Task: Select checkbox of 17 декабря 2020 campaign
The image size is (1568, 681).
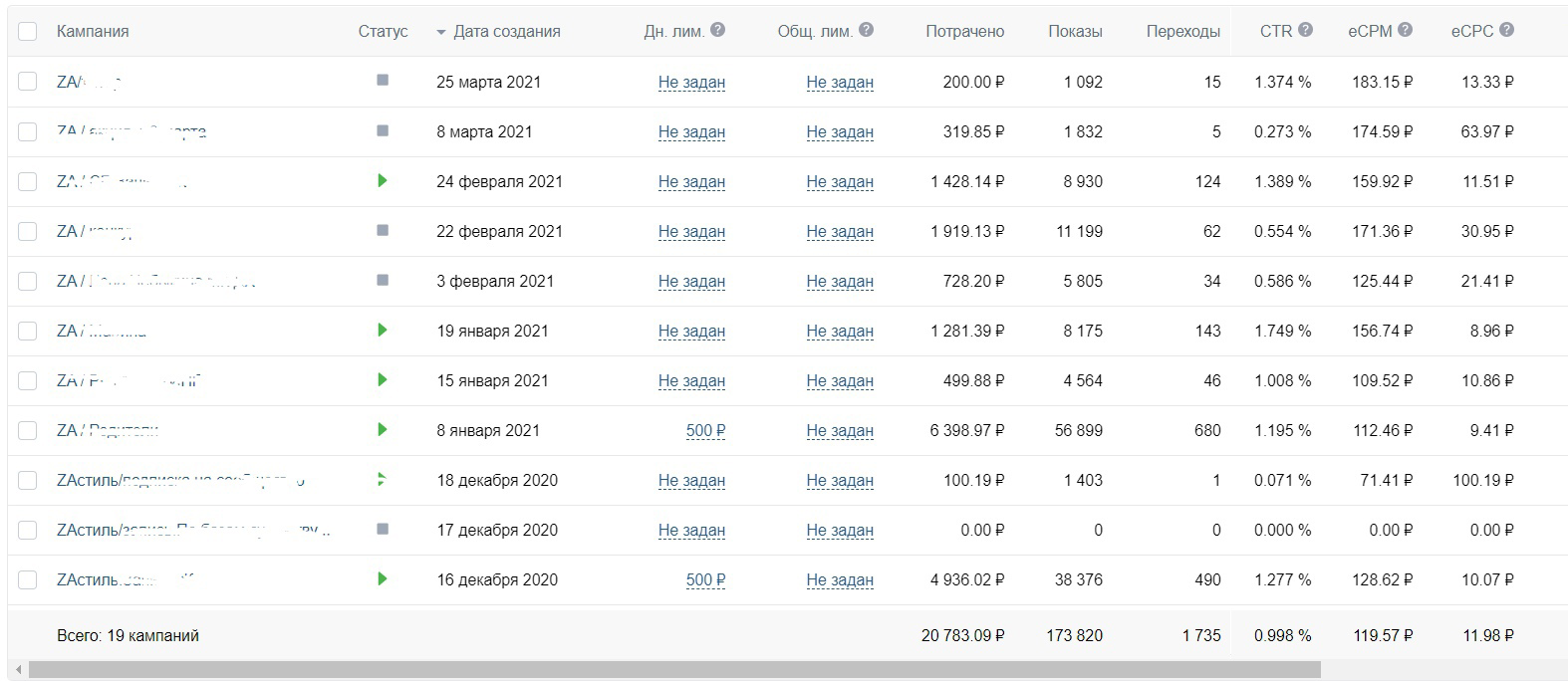Action: click(28, 530)
